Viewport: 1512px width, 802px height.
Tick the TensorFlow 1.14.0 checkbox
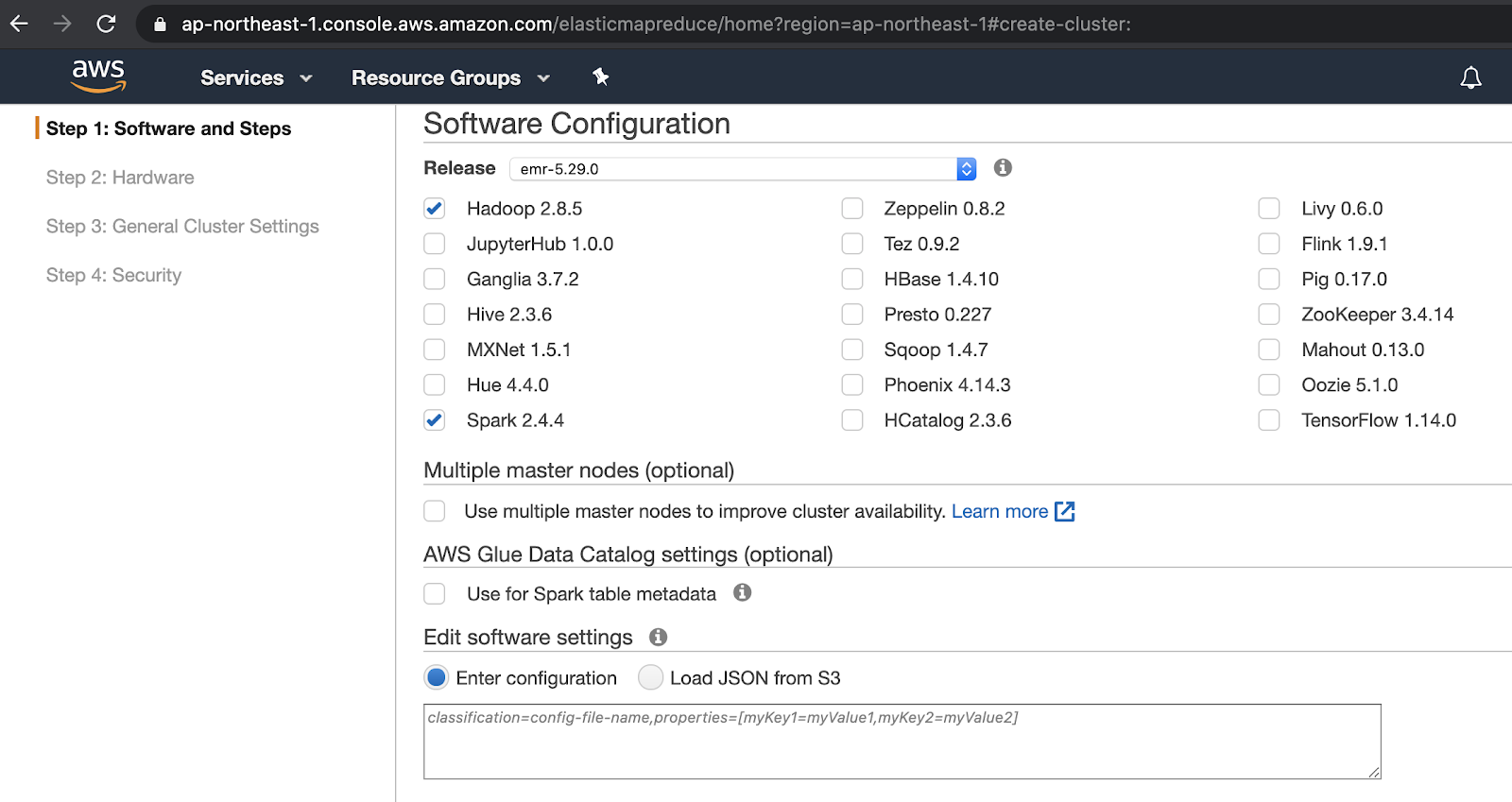(x=1269, y=420)
